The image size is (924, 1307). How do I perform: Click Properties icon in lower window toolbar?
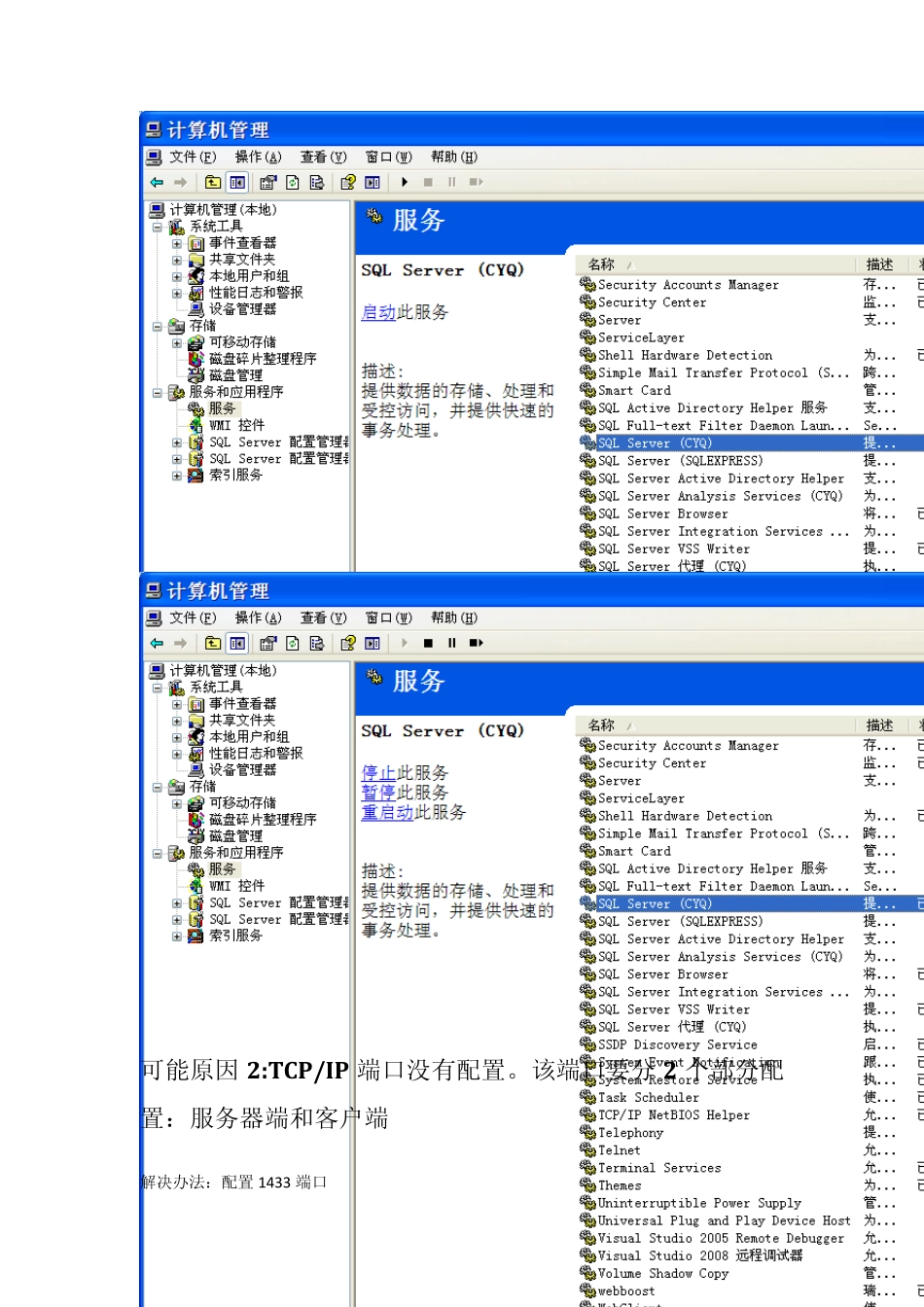click(267, 643)
